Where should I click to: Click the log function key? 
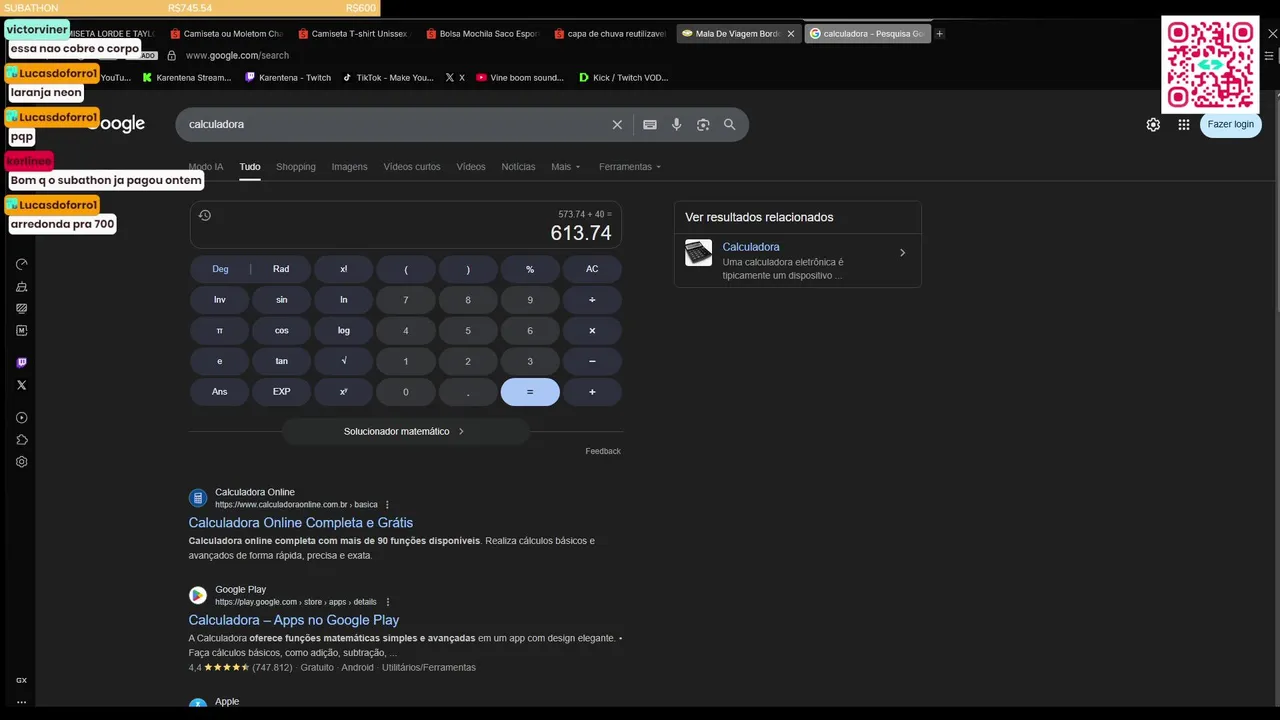(x=343, y=331)
